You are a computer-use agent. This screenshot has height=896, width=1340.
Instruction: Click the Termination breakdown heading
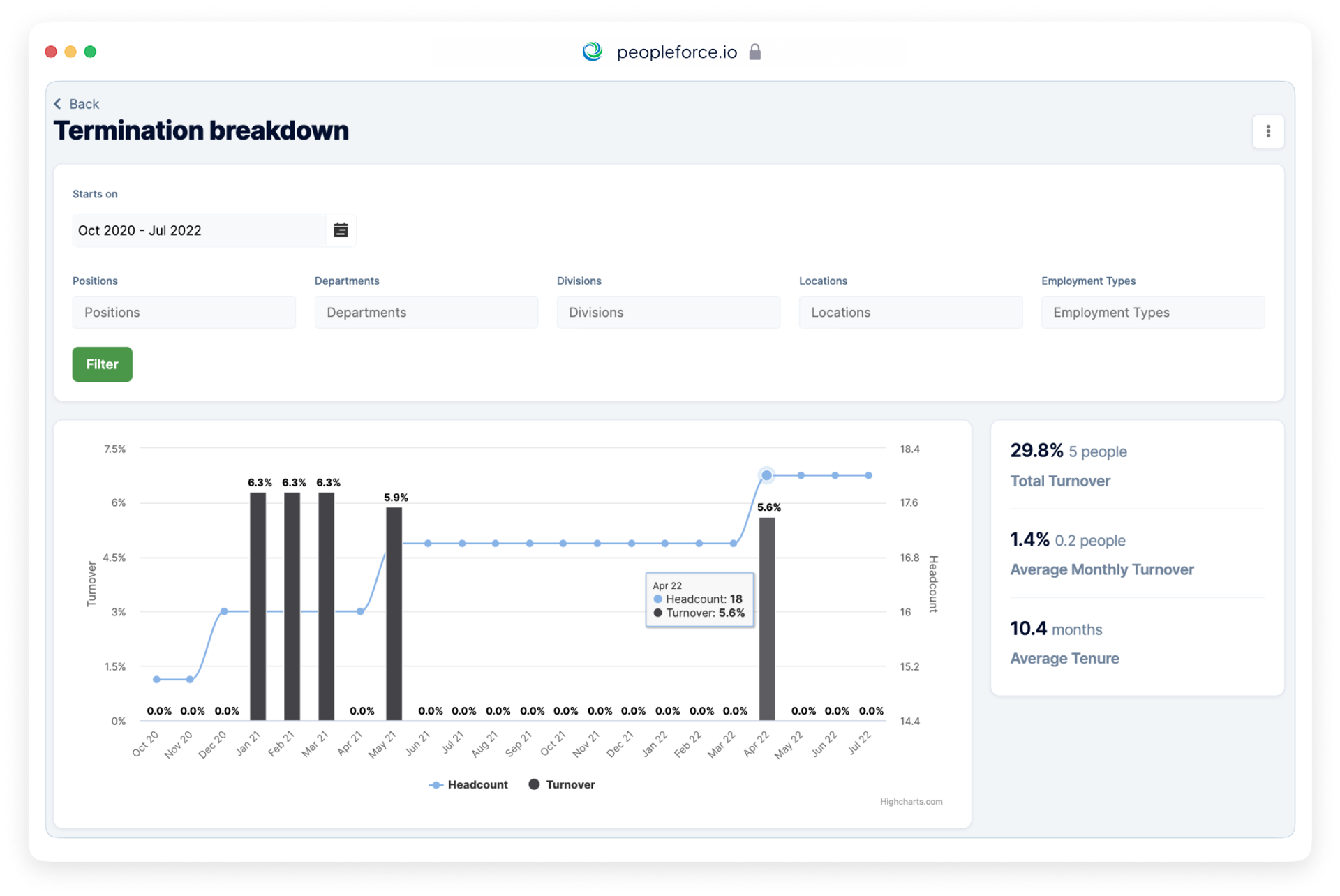(201, 130)
